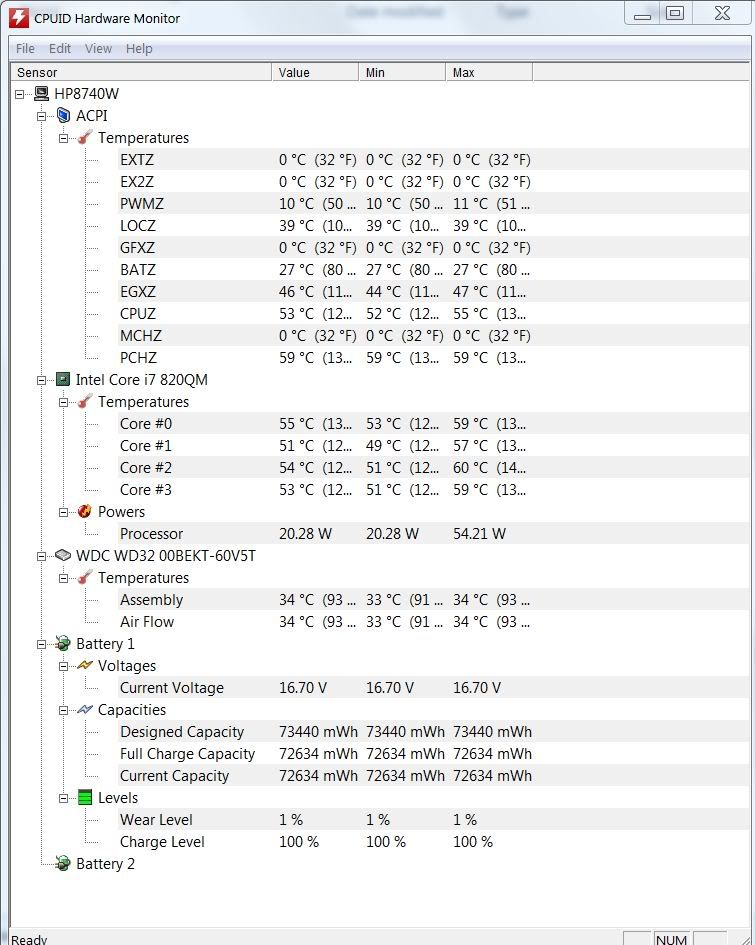Click the green Levels icon
755x945 pixels.
[85, 798]
